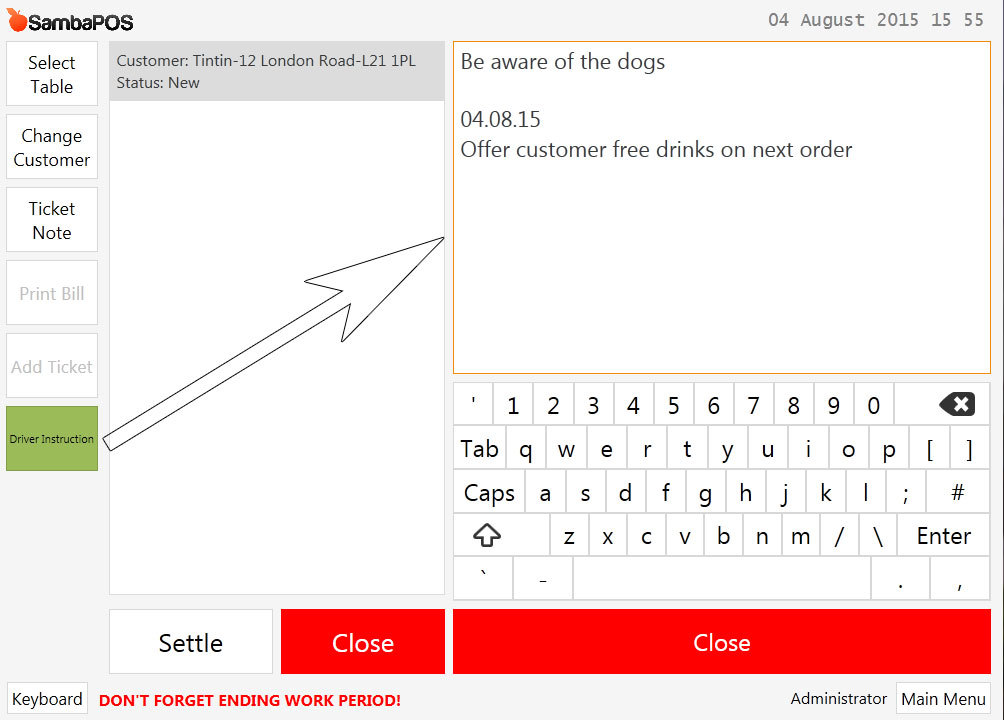Tap the v key
This screenshot has width=1004, height=720.
[684, 535]
